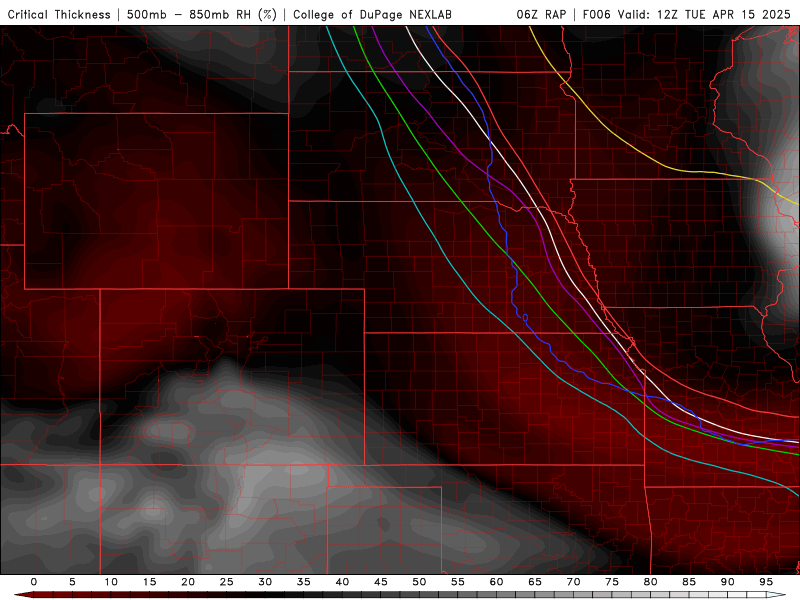
Task: Click the 15 label on the color scale
Action: [x=149, y=582]
